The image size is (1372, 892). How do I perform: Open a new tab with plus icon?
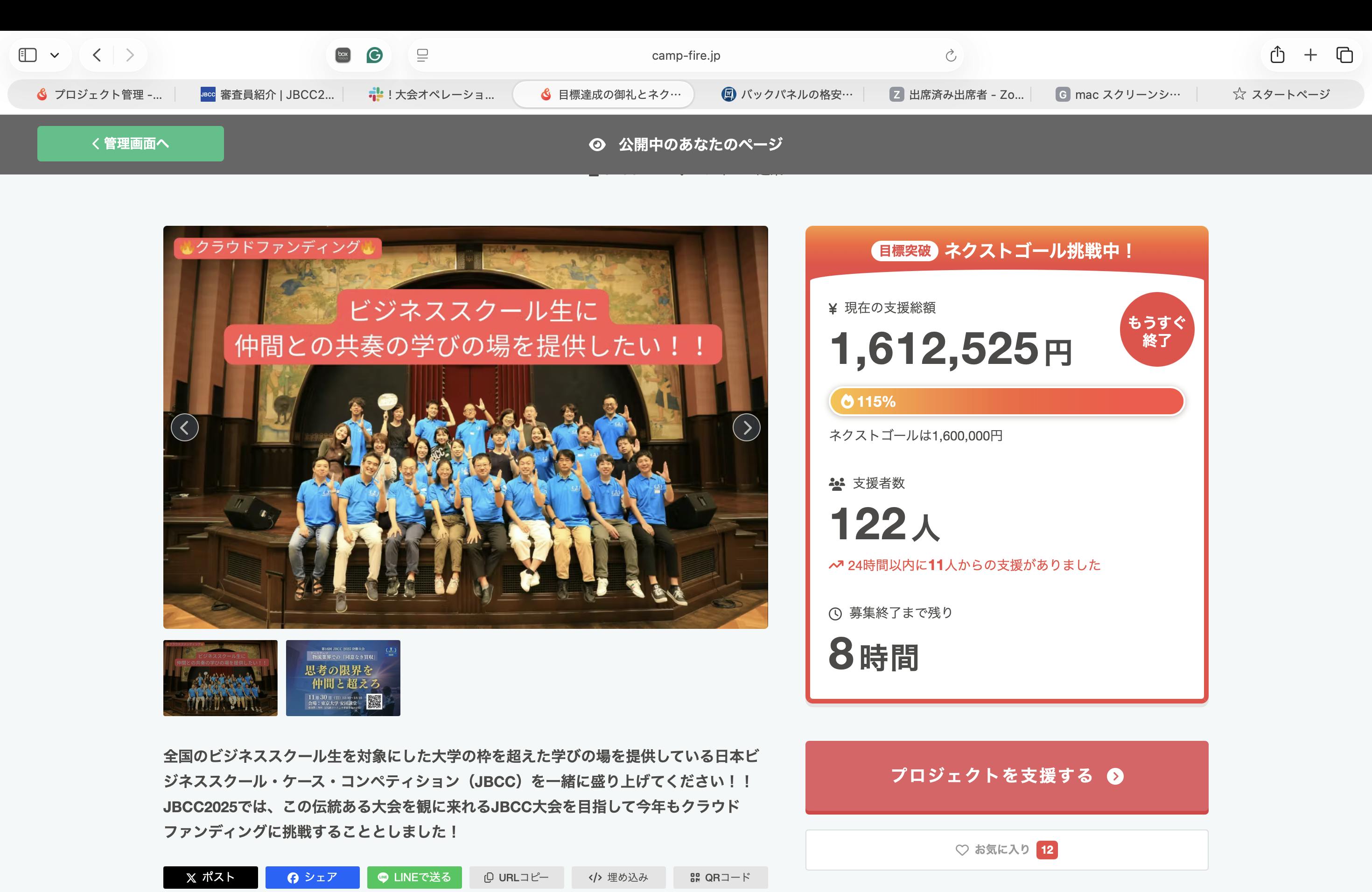click(1310, 55)
